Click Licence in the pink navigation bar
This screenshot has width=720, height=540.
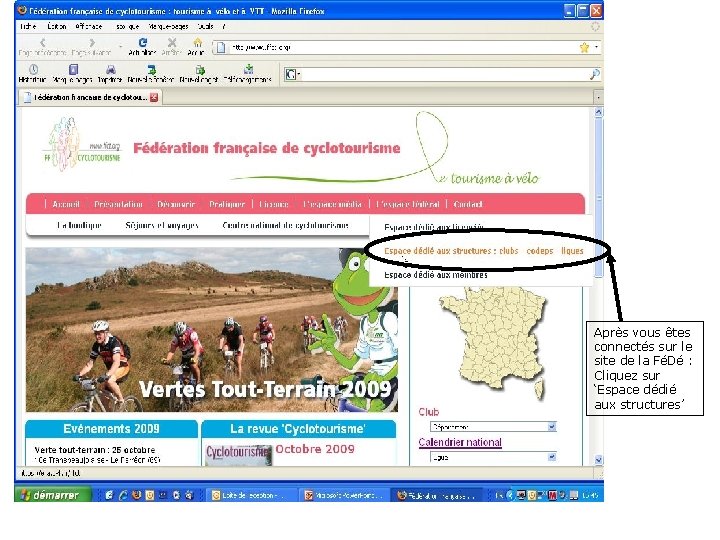274,204
